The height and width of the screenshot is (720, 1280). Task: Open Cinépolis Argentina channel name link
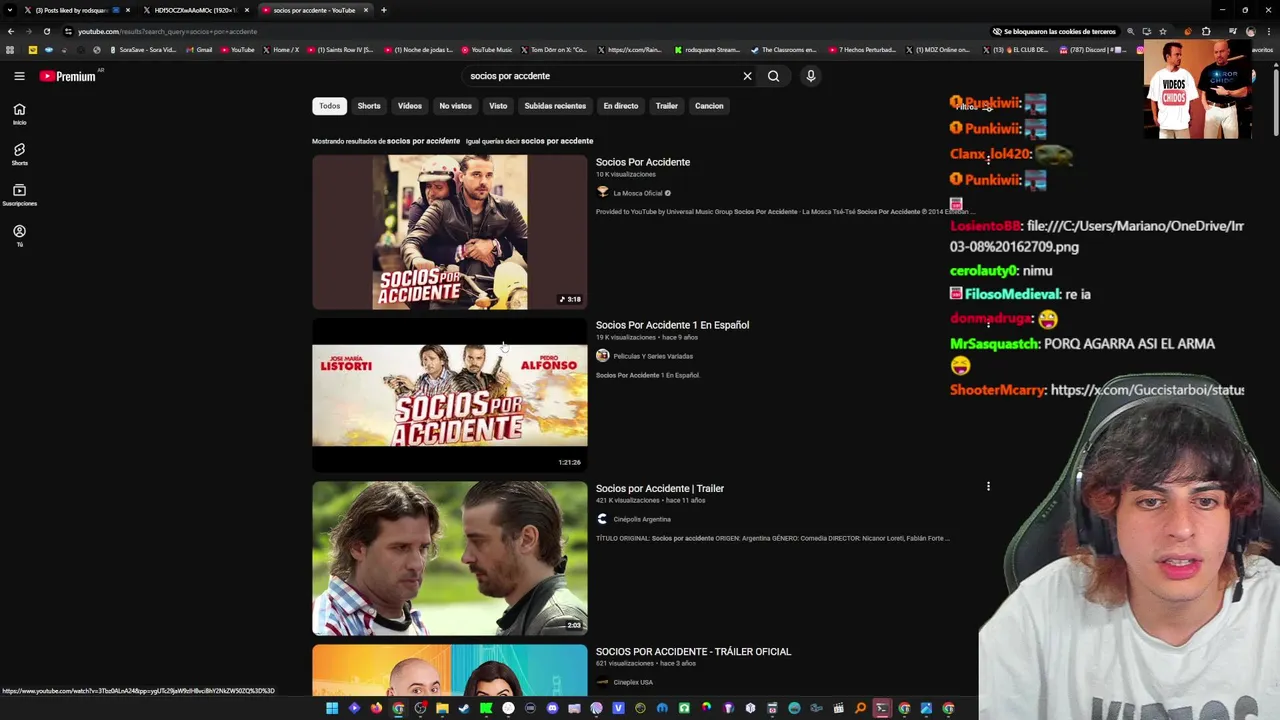pos(642,519)
